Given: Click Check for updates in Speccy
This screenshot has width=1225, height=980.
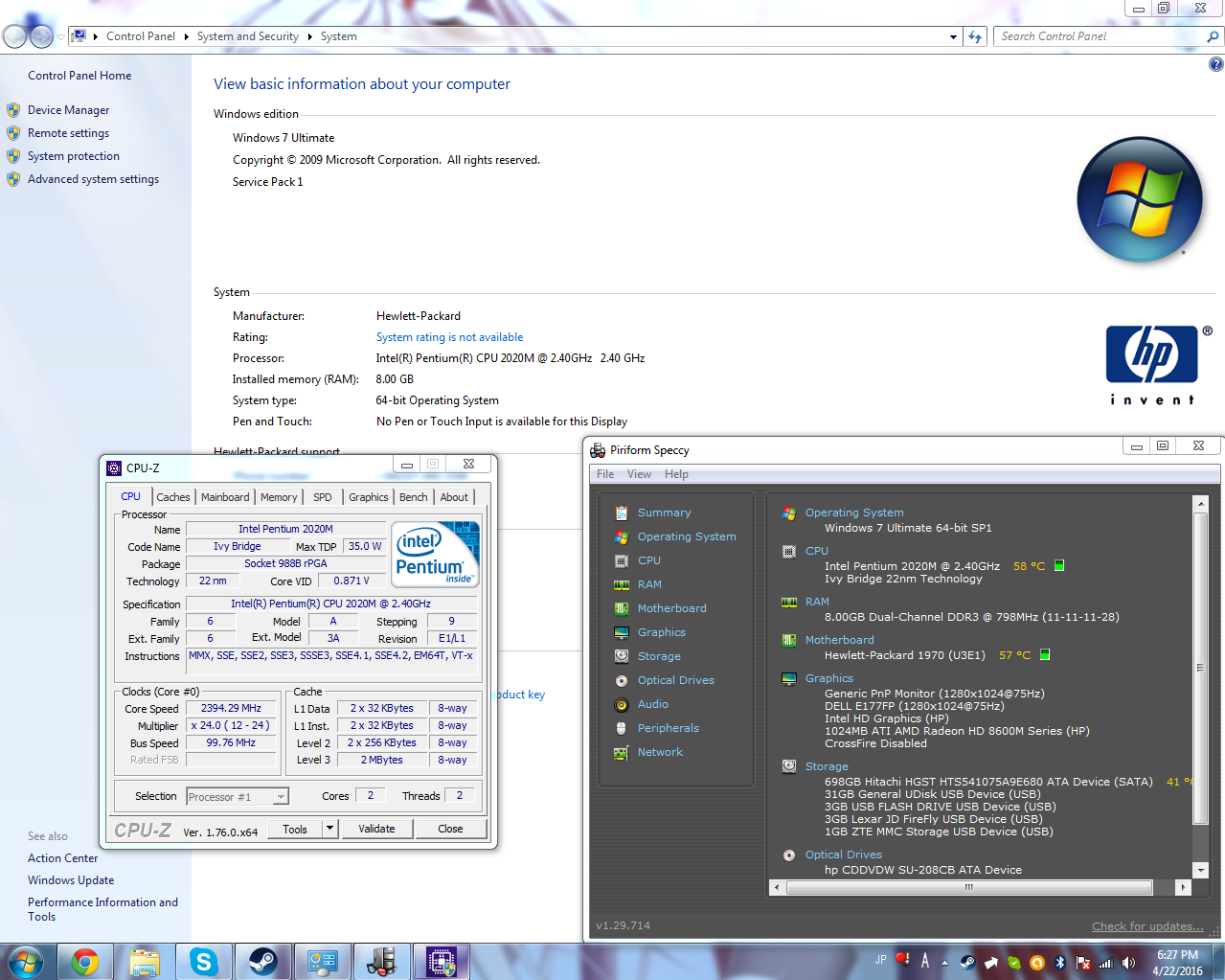Looking at the screenshot, I should [1147, 926].
